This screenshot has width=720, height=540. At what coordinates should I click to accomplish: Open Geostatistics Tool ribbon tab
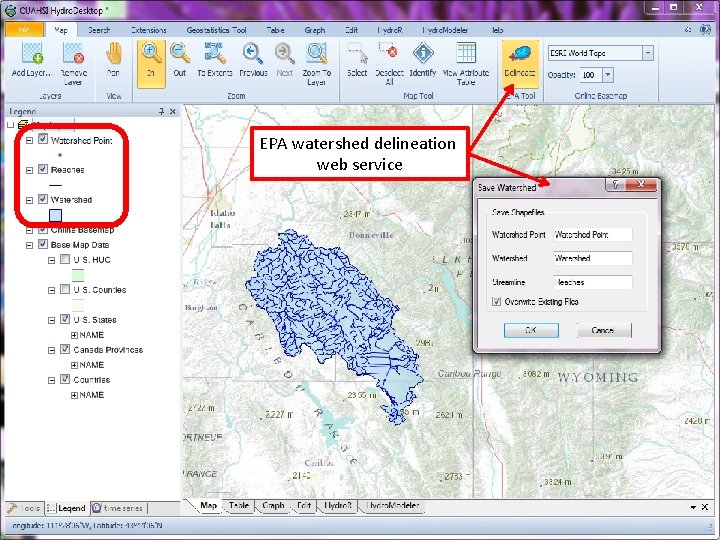click(216, 30)
